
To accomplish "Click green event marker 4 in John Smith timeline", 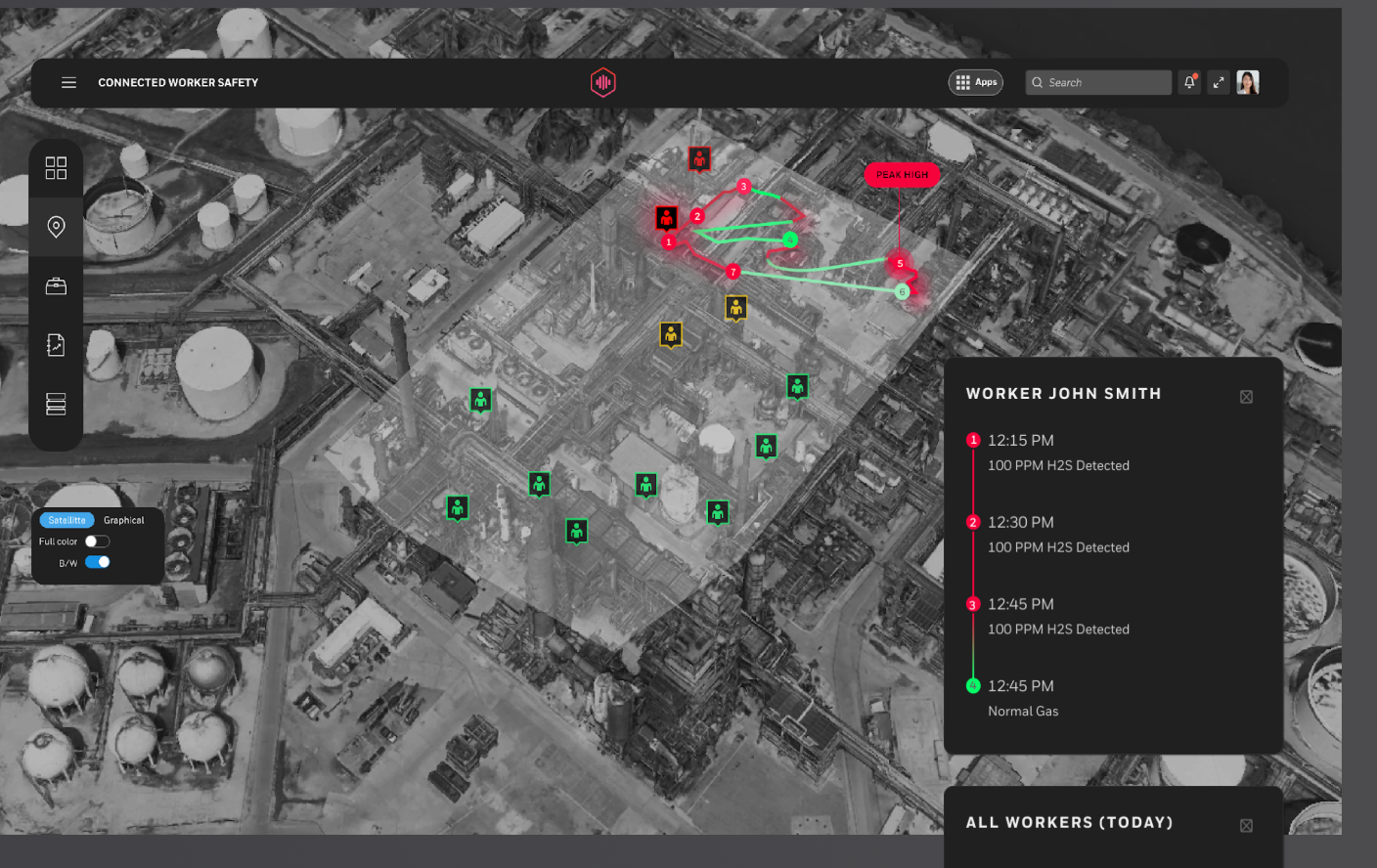I will (973, 686).
